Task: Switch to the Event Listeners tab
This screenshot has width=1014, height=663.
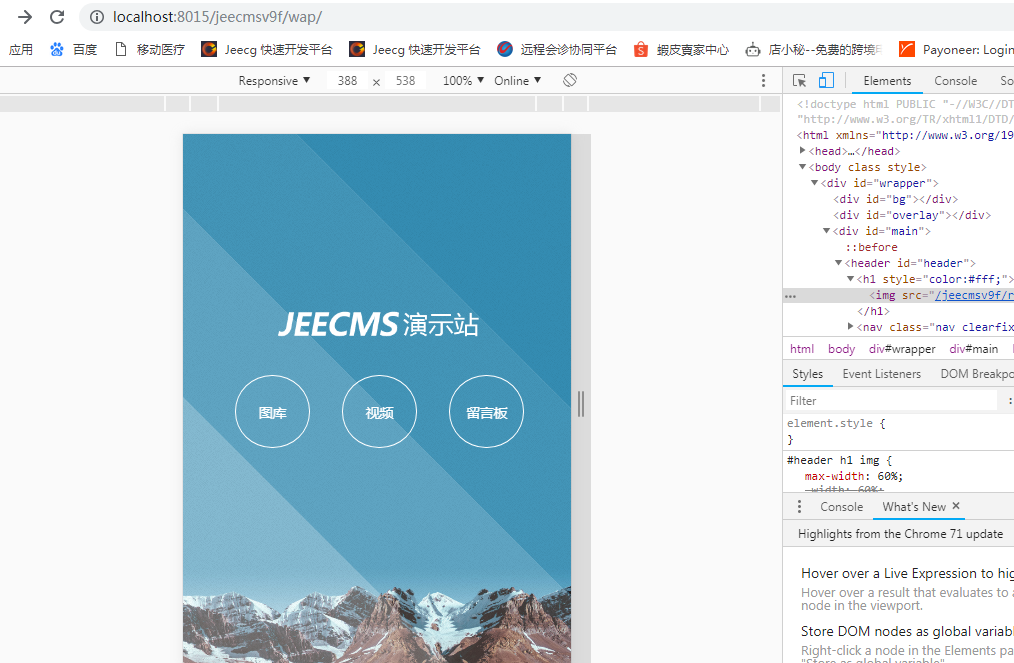Action: coord(881,374)
